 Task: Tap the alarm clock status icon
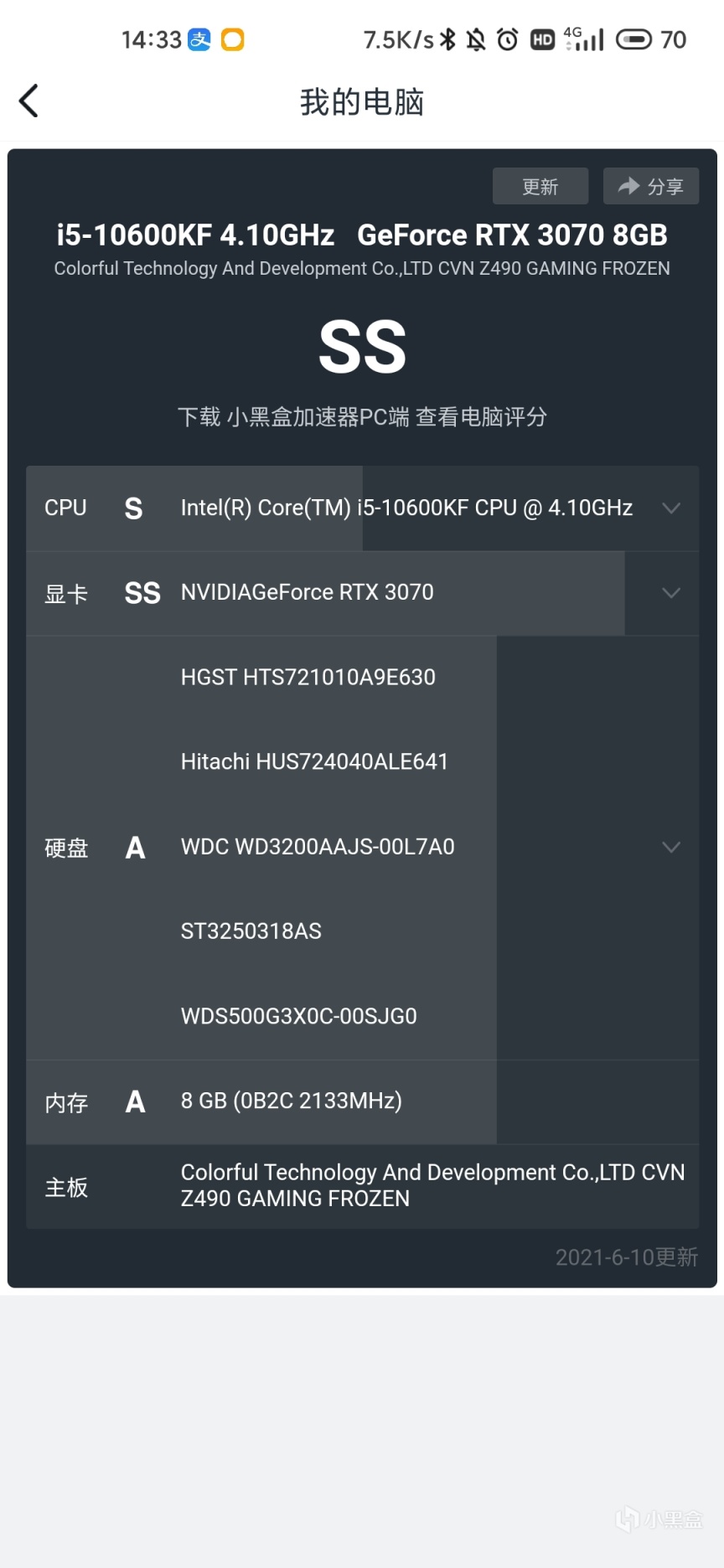coord(508,39)
